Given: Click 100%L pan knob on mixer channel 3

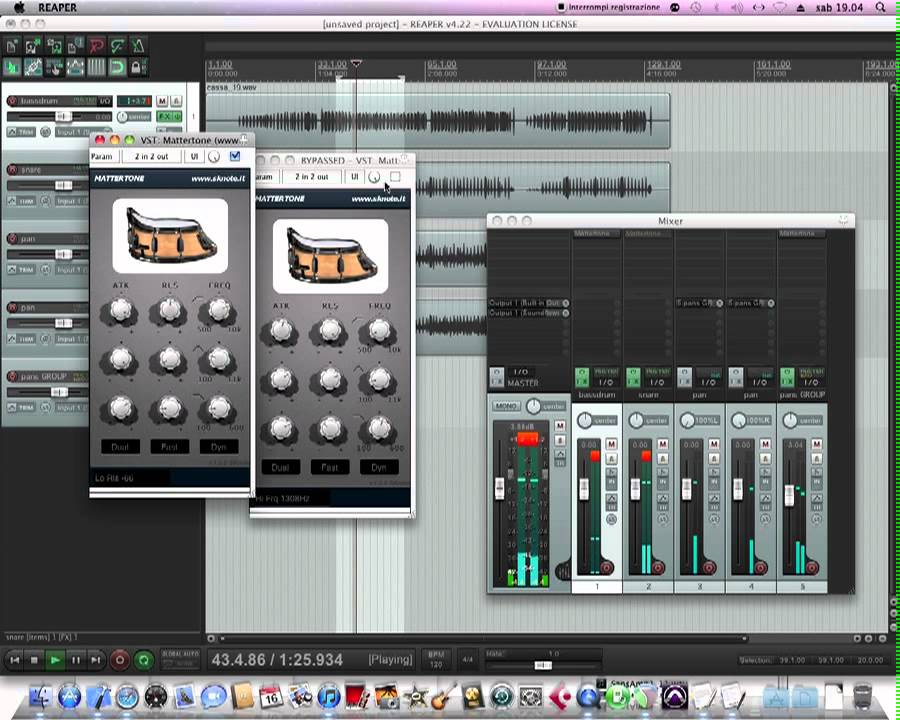Looking at the screenshot, I should click(687, 421).
